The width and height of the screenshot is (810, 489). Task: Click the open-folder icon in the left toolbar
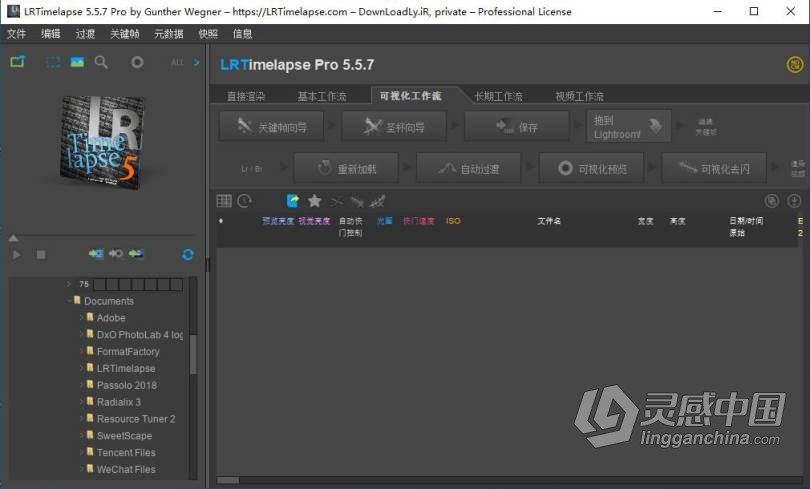[18, 62]
